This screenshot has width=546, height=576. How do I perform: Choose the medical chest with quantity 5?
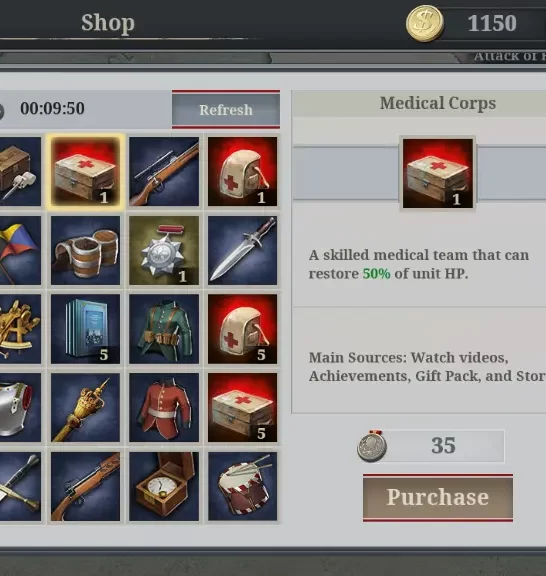(243, 407)
